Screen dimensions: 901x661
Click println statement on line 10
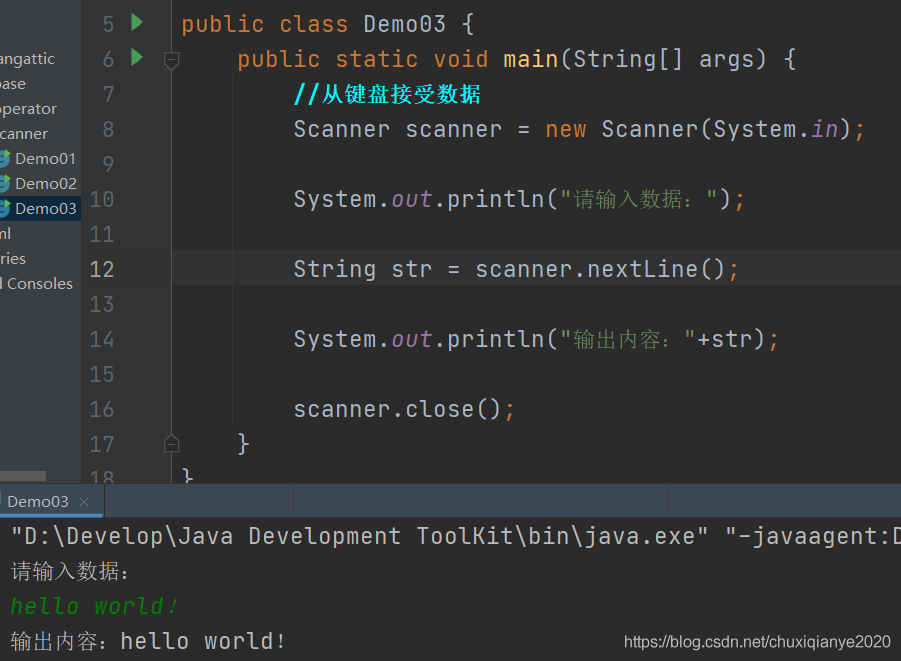(x=519, y=199)
